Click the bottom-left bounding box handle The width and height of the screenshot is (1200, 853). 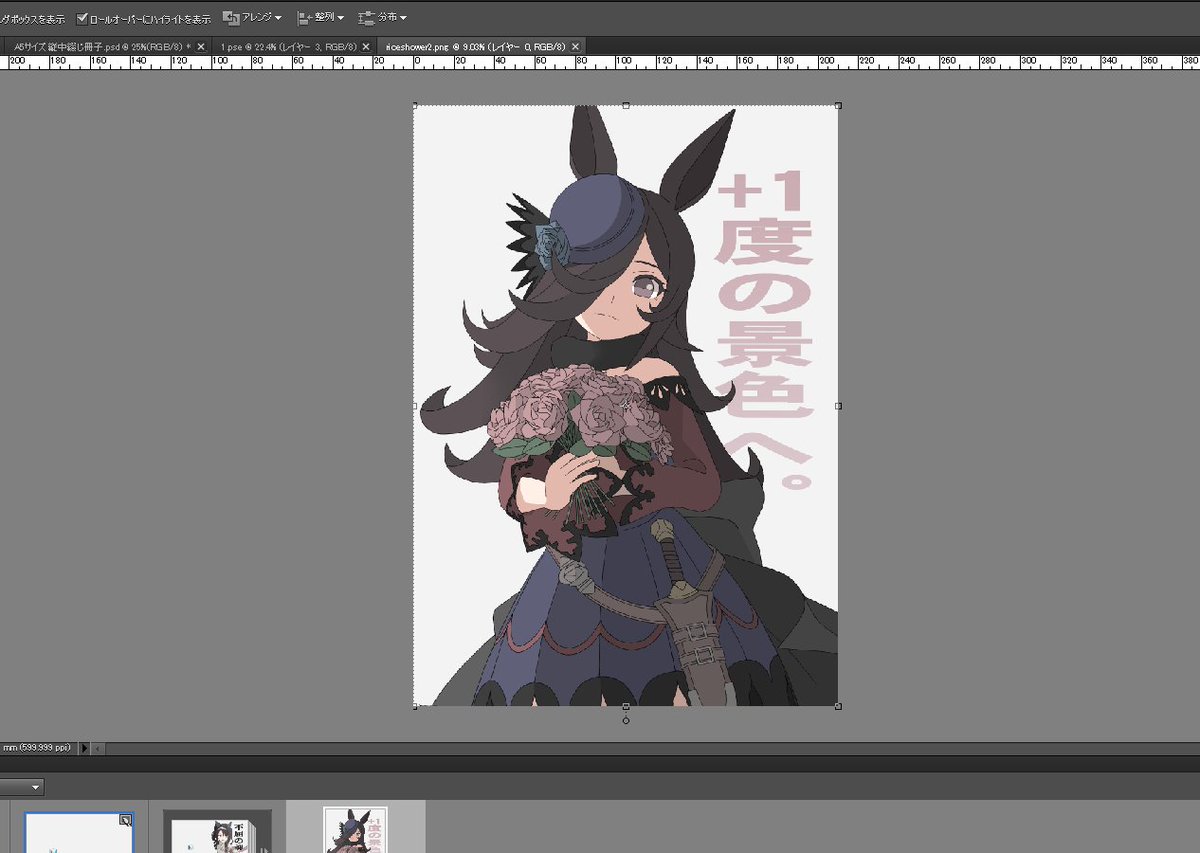pos(414,706)
